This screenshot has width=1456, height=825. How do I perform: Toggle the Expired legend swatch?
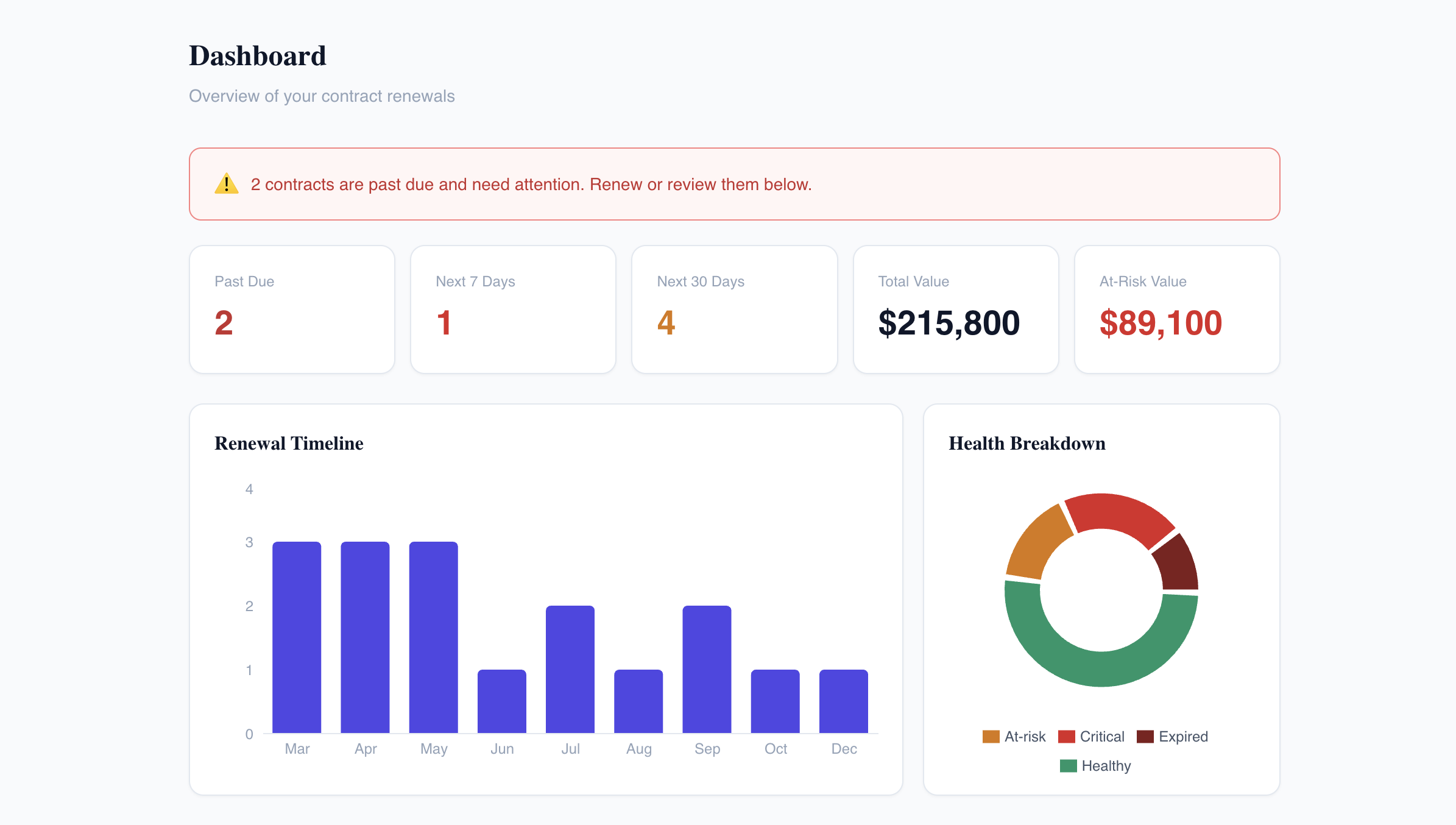point(1145,737)
